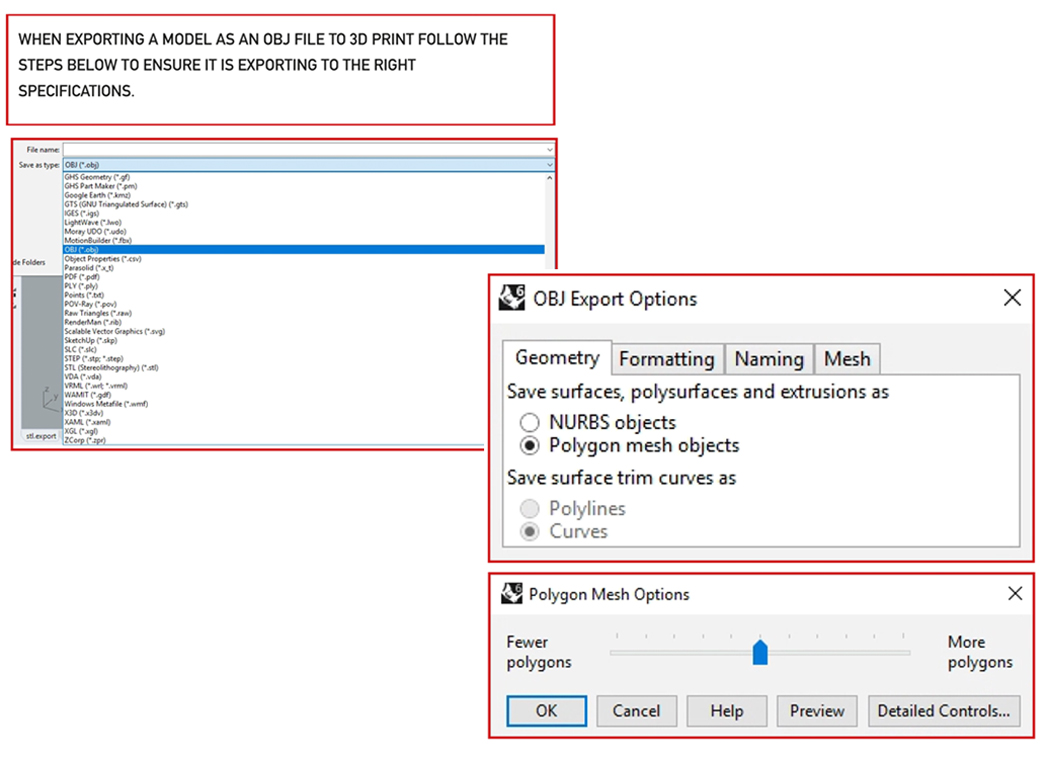Click the scroll up arrow in type list

(x=549, y=177)
